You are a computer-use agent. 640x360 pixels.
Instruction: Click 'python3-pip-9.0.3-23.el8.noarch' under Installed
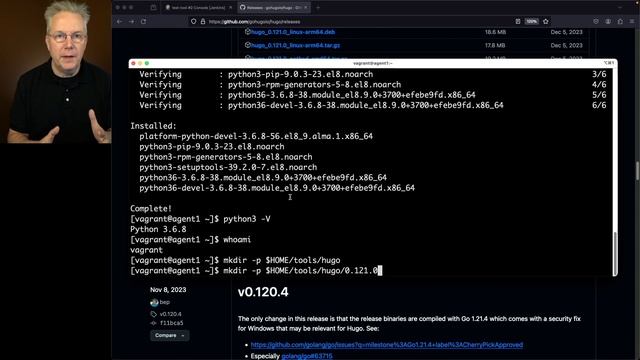tap(211, 147)
